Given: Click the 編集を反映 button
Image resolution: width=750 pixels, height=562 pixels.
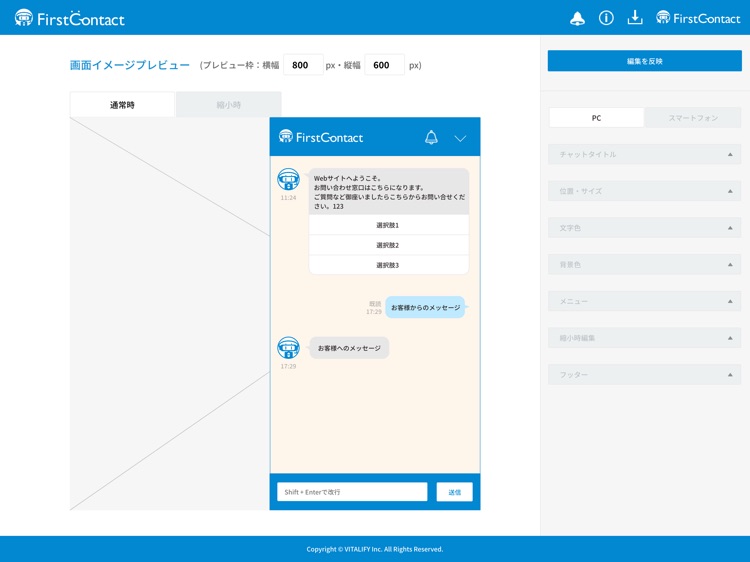Looking at the screenshot, I should tap(644, 61).
